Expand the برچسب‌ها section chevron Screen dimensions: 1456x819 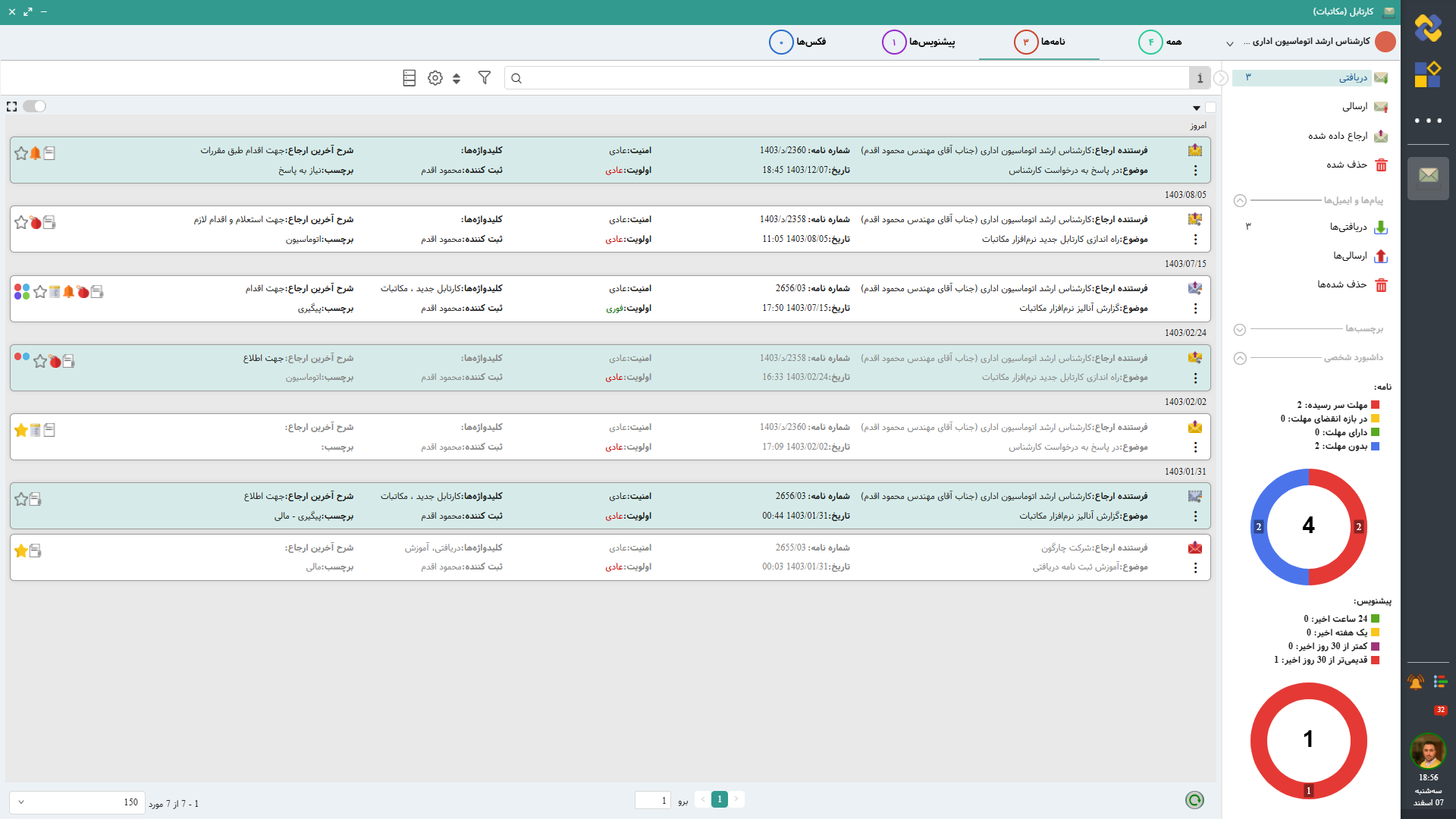point(1240,330)
